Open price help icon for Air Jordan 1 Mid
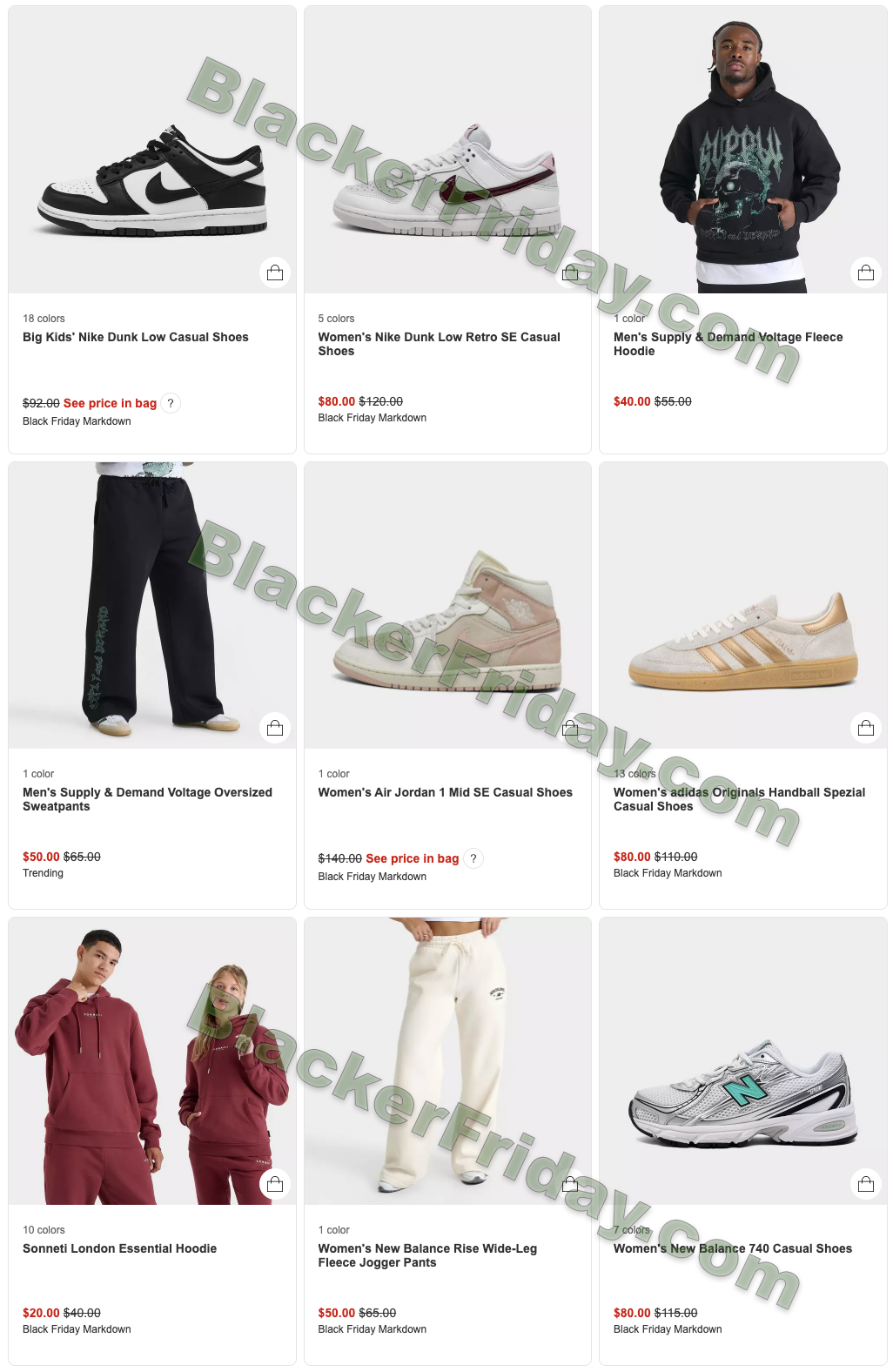This screenshot has width=893, height=1372. coord(473,858)
